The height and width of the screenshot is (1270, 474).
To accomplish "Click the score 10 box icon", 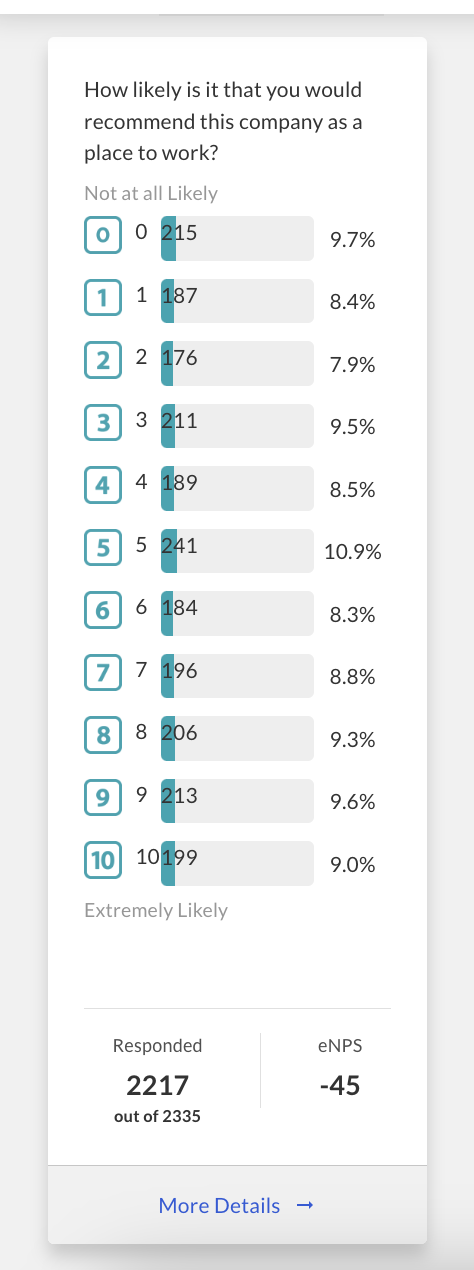I will click(102, 860).
